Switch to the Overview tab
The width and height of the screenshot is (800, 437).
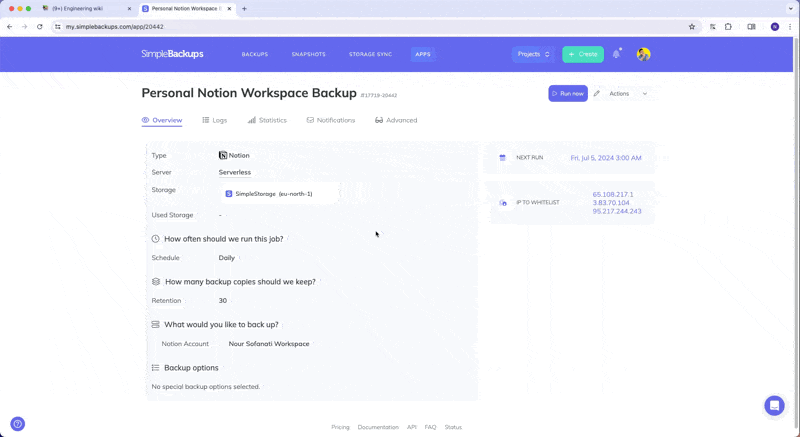(x=162, y=120)
